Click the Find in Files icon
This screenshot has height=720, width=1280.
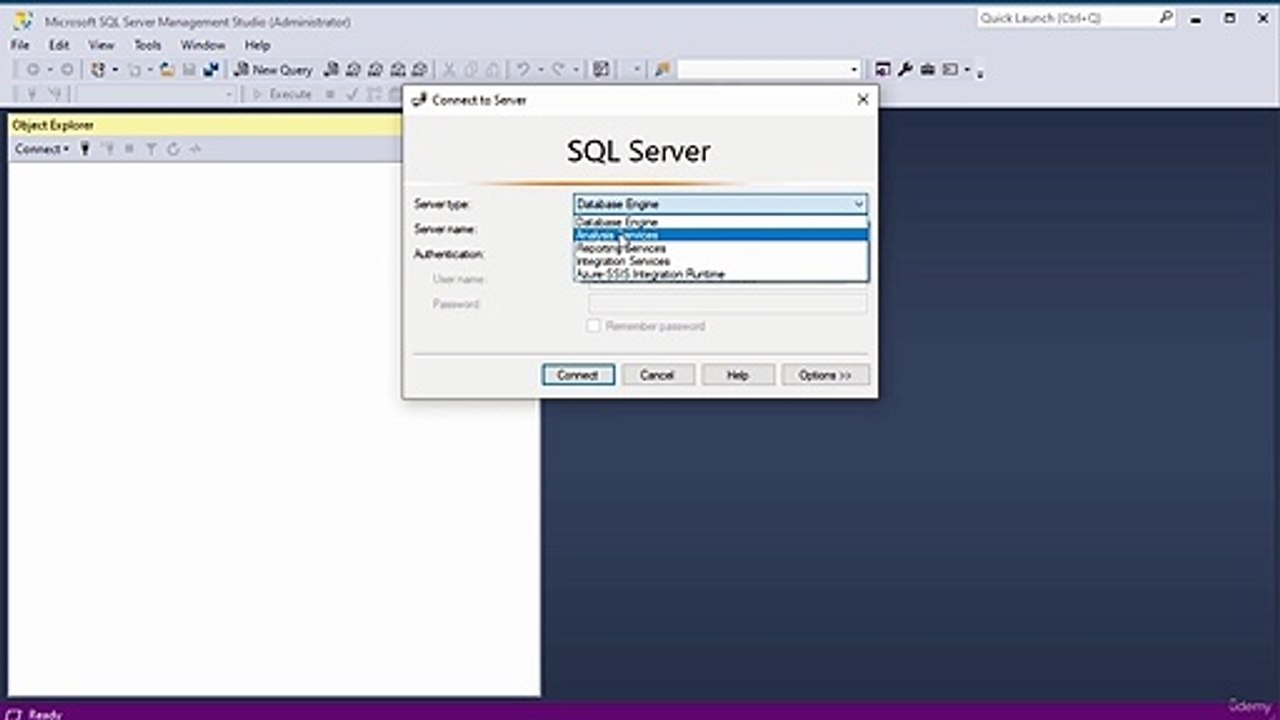662,70
